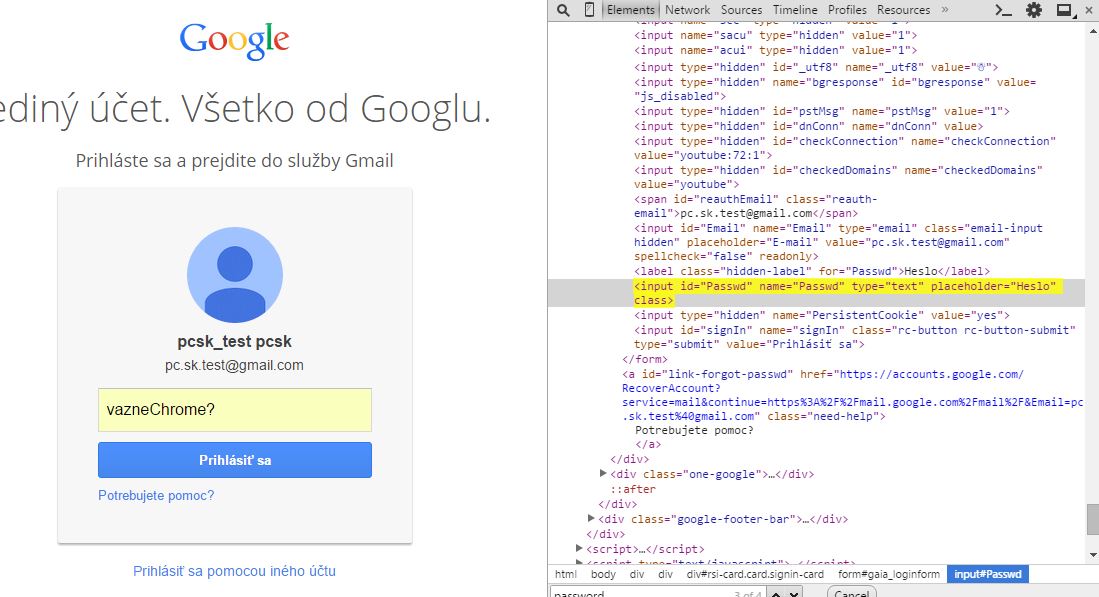Switch to the Elements tab
Screen dimensions: 1099x597
(x=630, y=10)
